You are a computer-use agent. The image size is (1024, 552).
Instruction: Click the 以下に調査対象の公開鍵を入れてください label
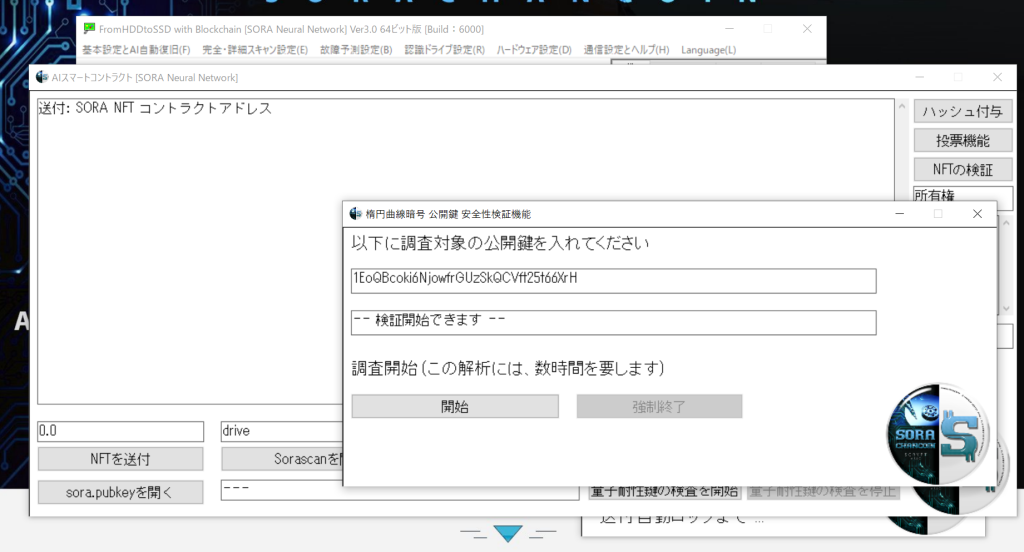pyautogui.click(x=500, y=244)
